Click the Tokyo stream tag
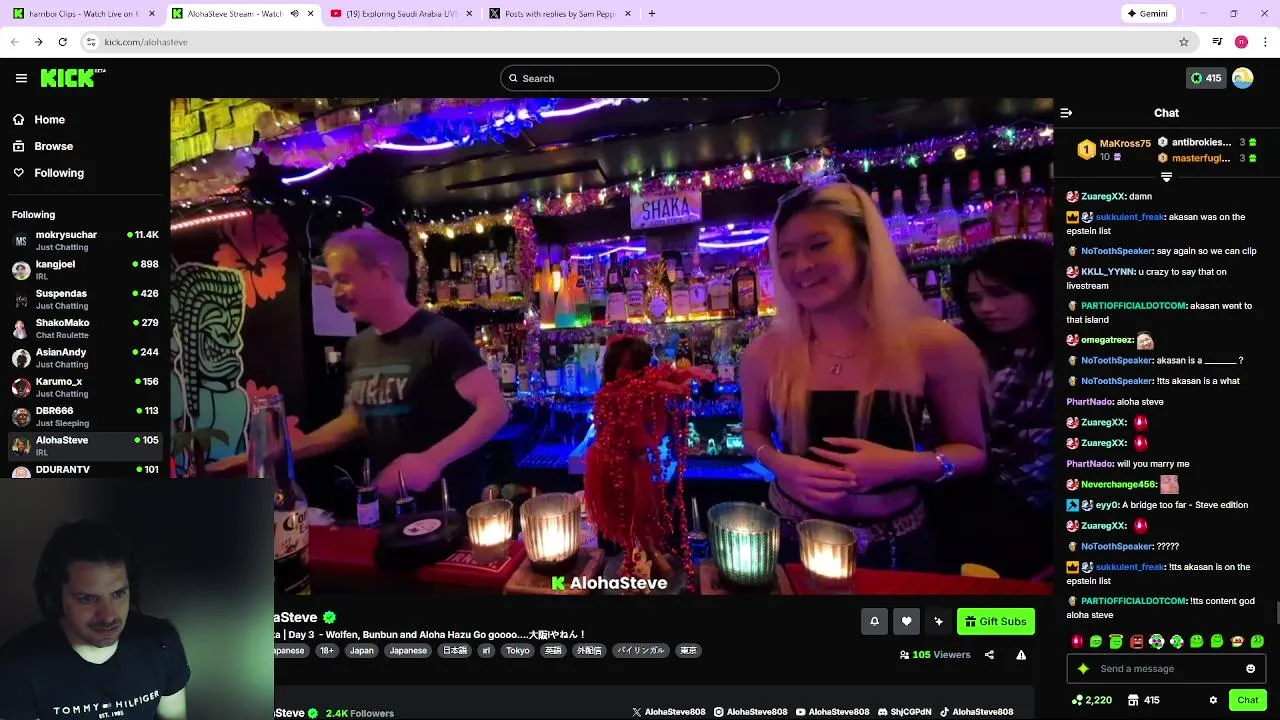This screenshot has height=720, width=1280. [x=518, y=650]
